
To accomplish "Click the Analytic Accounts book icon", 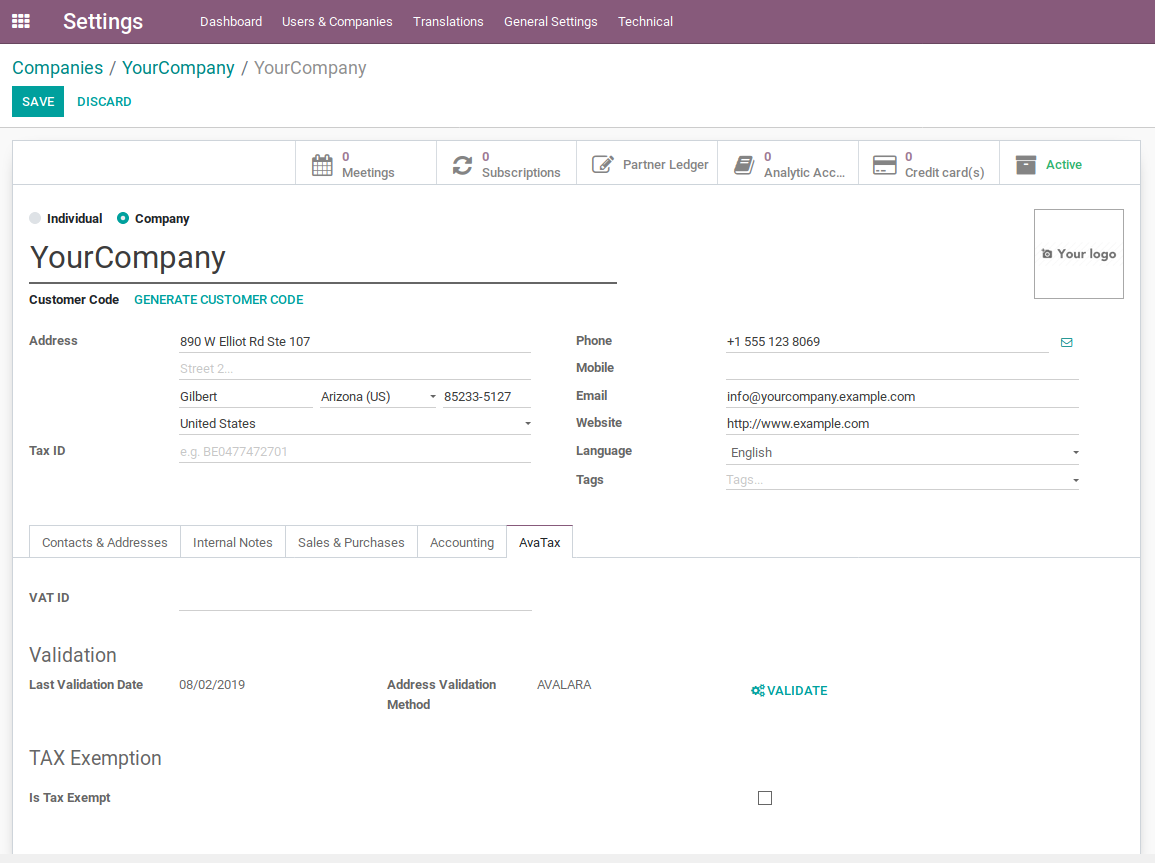I will pyautogui.click(x=743, y=165).
